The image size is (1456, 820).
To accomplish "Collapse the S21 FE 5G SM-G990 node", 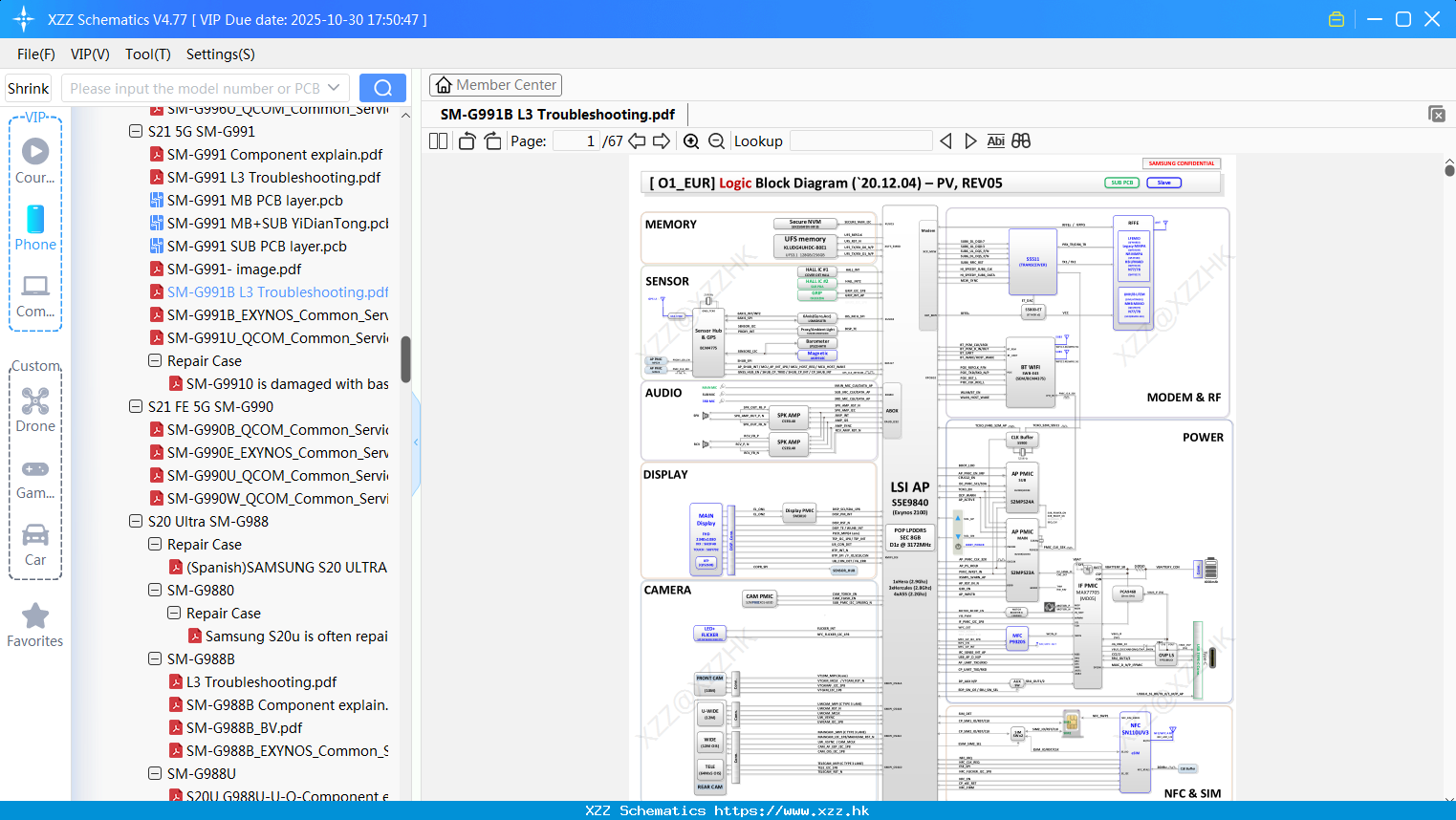I will [136, 407].
